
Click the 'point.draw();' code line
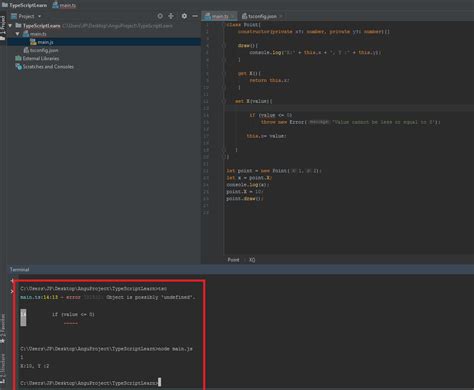pyautogui.click(x=245, y=199)
